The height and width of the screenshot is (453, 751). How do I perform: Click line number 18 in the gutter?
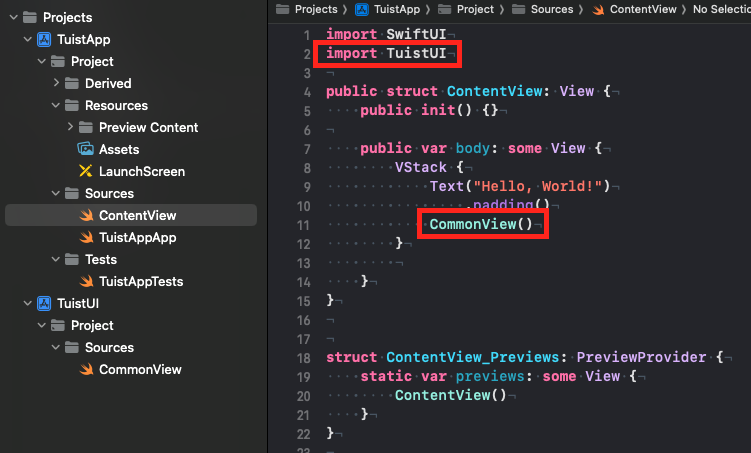click(304, 358)
